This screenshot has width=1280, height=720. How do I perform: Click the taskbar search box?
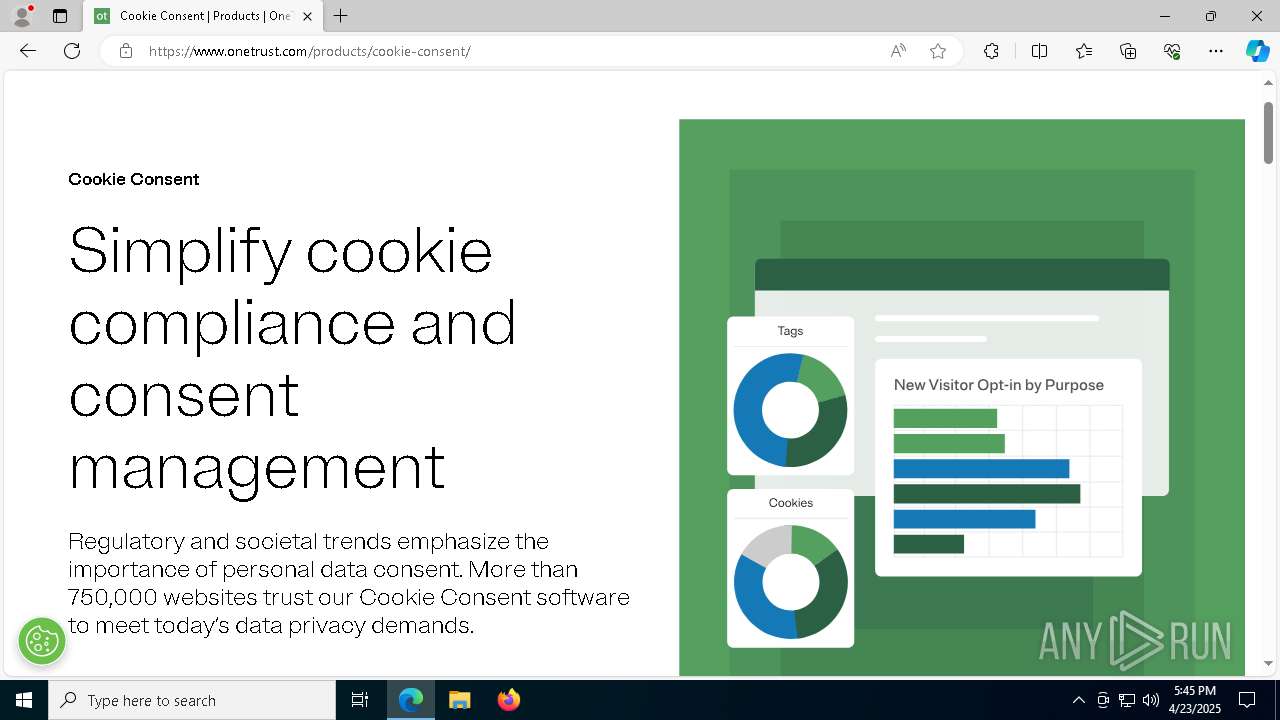pyautogui.click(x=192, y=700)
